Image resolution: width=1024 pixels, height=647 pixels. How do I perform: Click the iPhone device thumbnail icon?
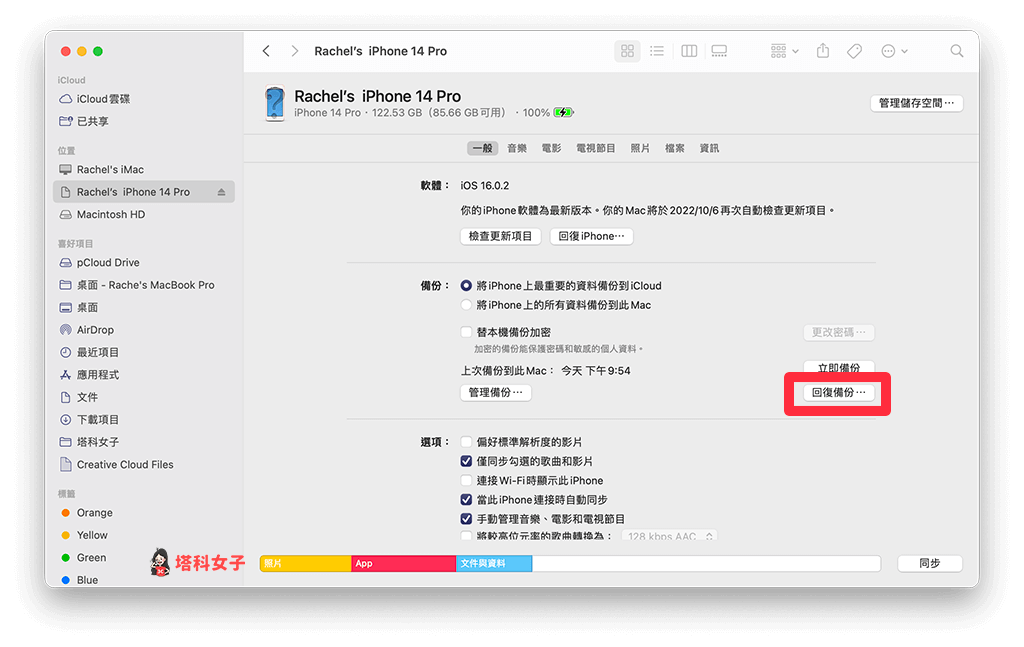(x=275, y=103)
